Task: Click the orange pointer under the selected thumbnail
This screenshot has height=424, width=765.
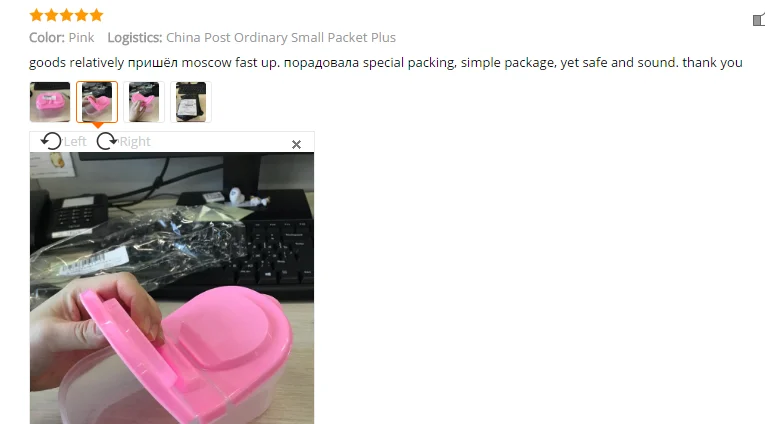Action: (98, 125)
